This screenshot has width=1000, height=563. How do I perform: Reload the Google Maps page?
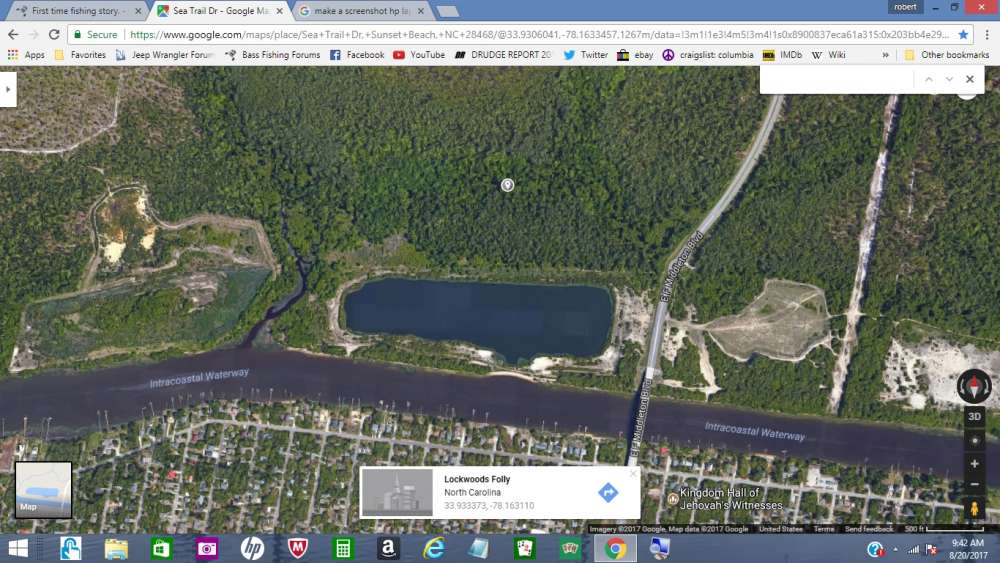click(x=54, y=34)
